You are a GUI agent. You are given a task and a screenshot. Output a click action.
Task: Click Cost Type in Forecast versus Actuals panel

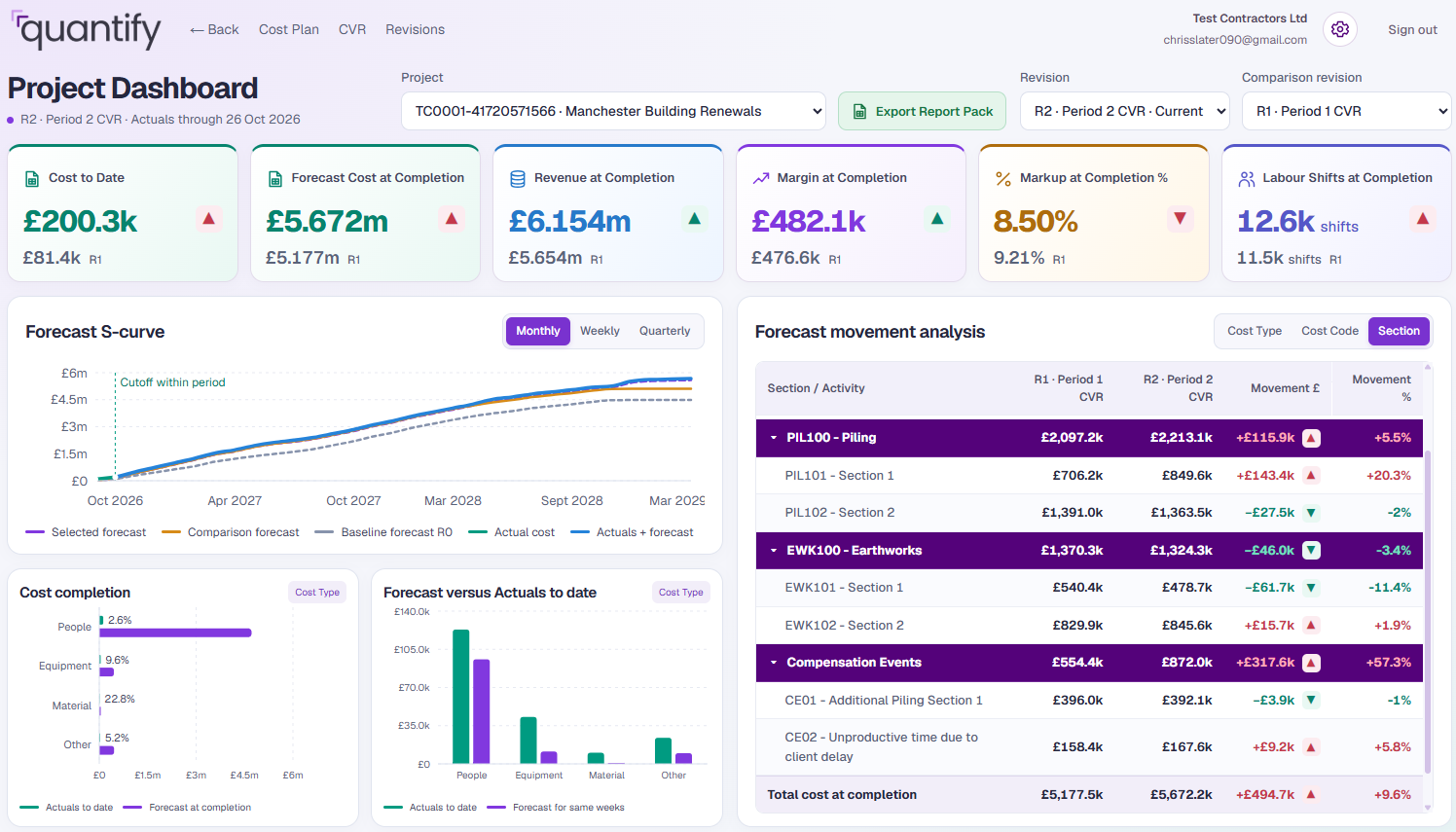click(681, 592)
